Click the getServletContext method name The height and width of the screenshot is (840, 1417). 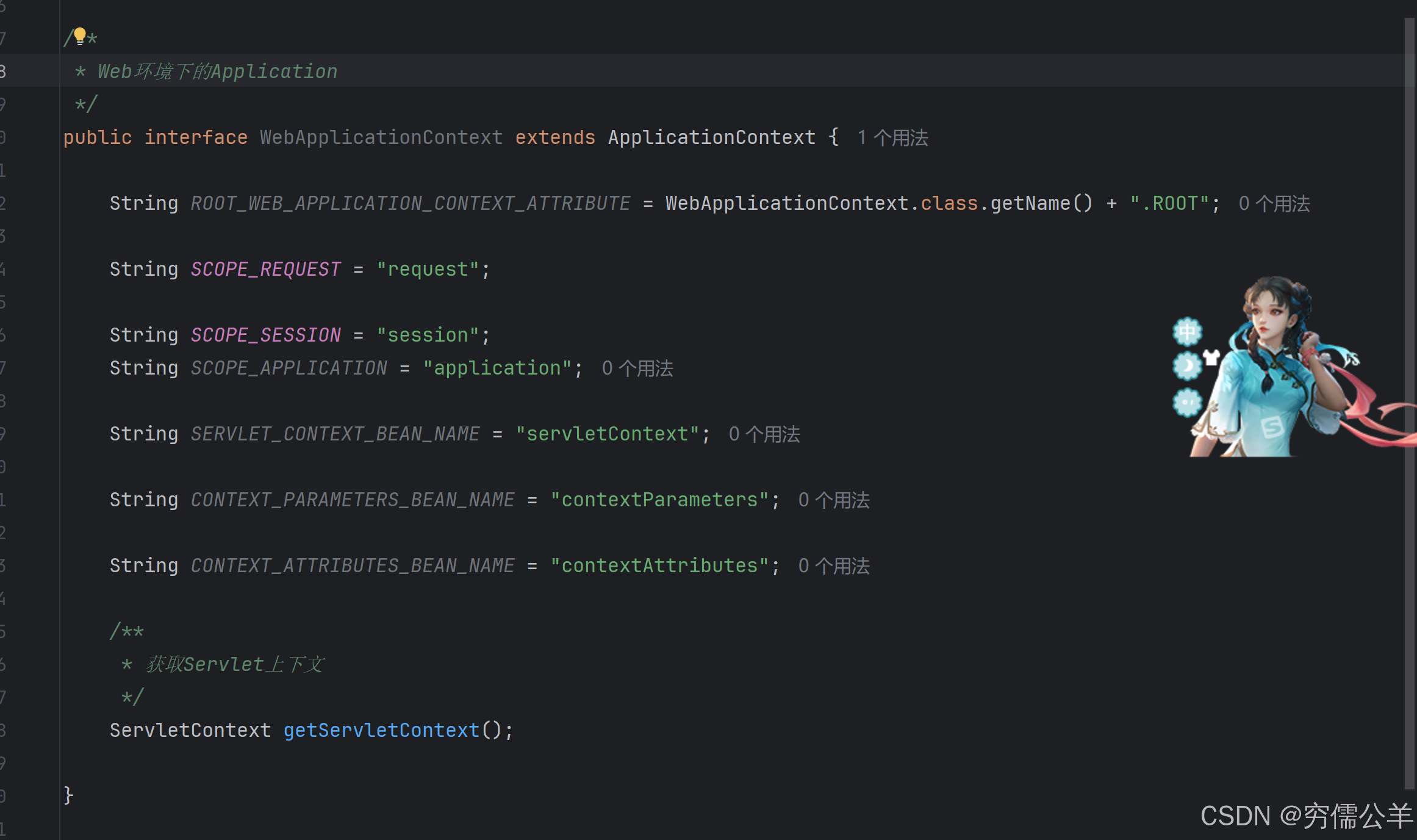(381, 730)
